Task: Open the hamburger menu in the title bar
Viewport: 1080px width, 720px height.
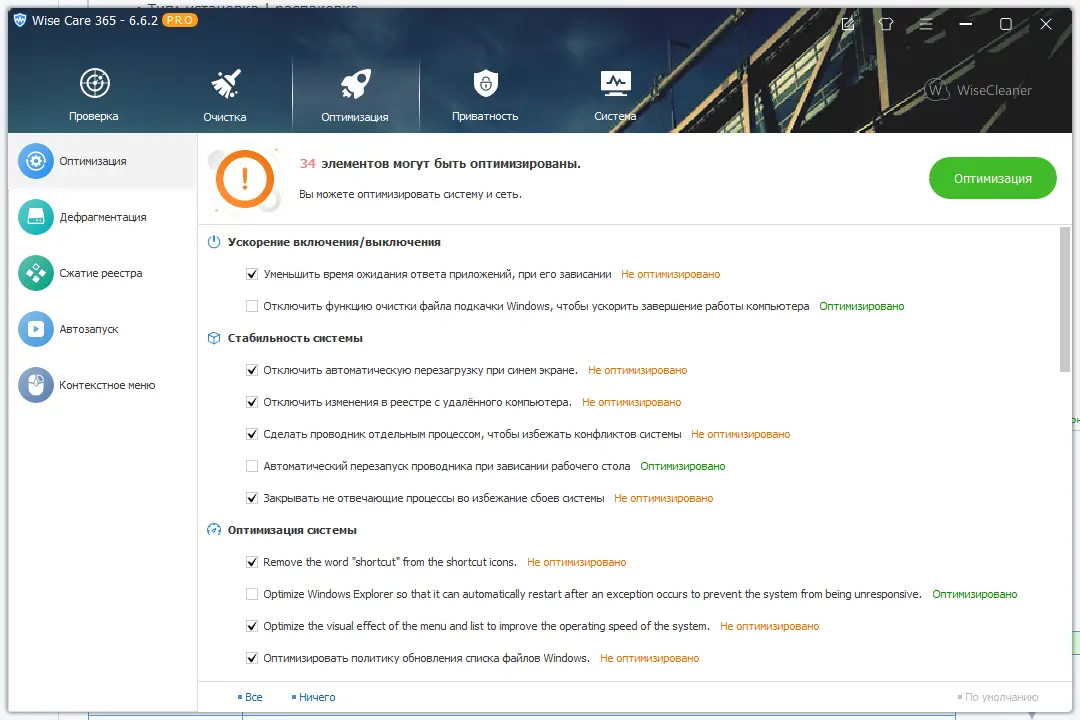Action: 926,24
